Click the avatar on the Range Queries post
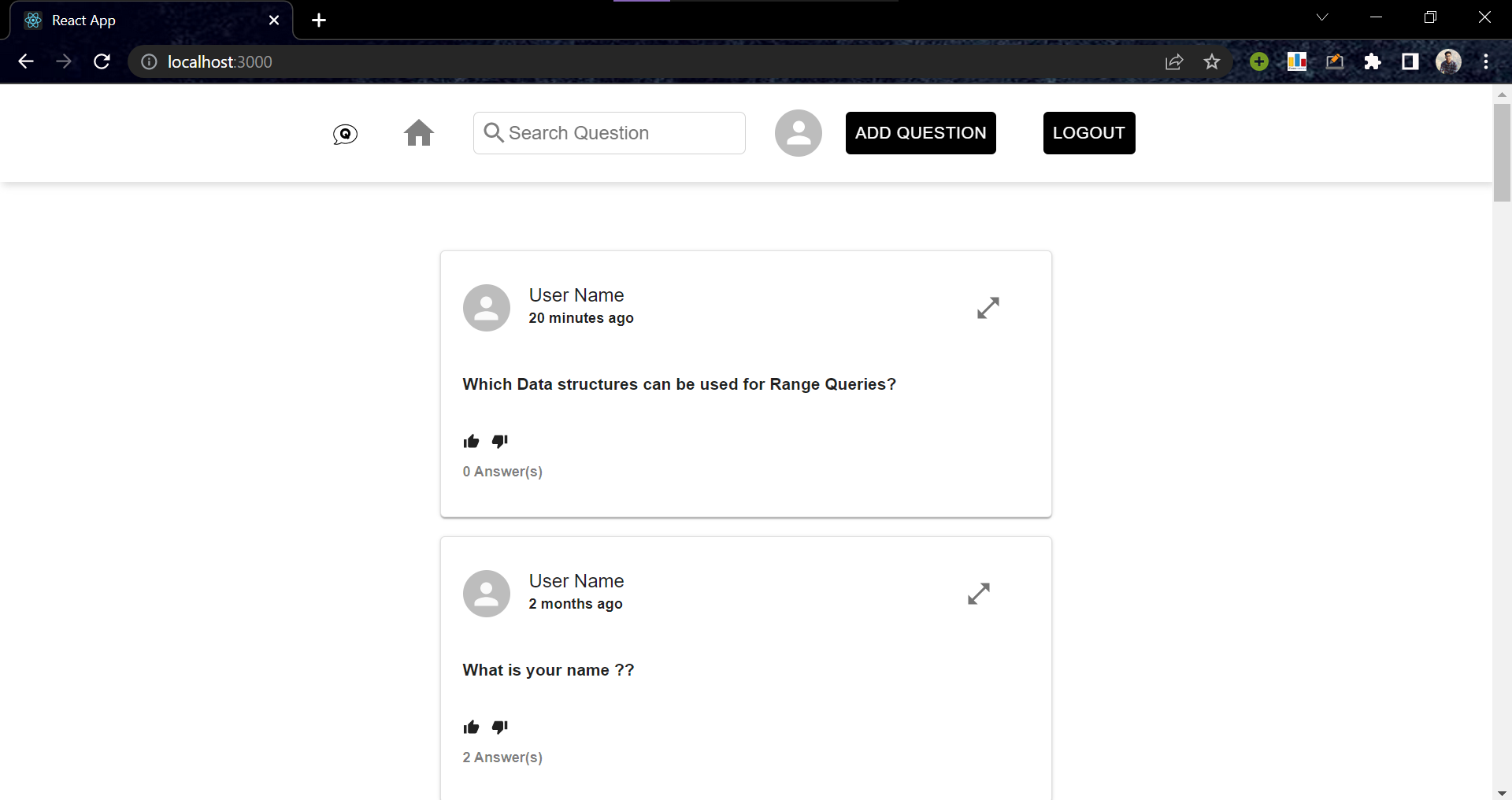The height and width of the screenshot is (800, 1512). [486, 308]
